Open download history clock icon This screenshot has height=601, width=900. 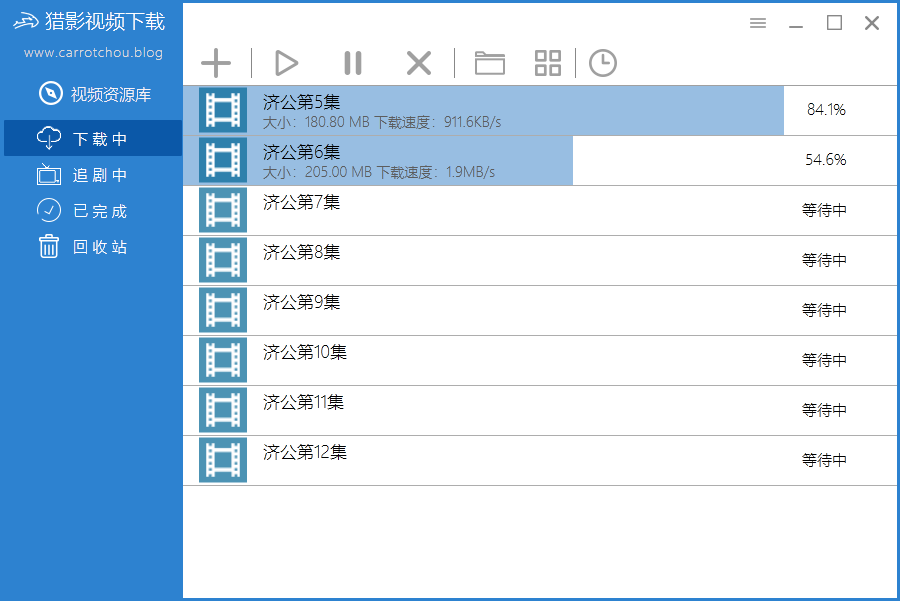coord(603,62)
